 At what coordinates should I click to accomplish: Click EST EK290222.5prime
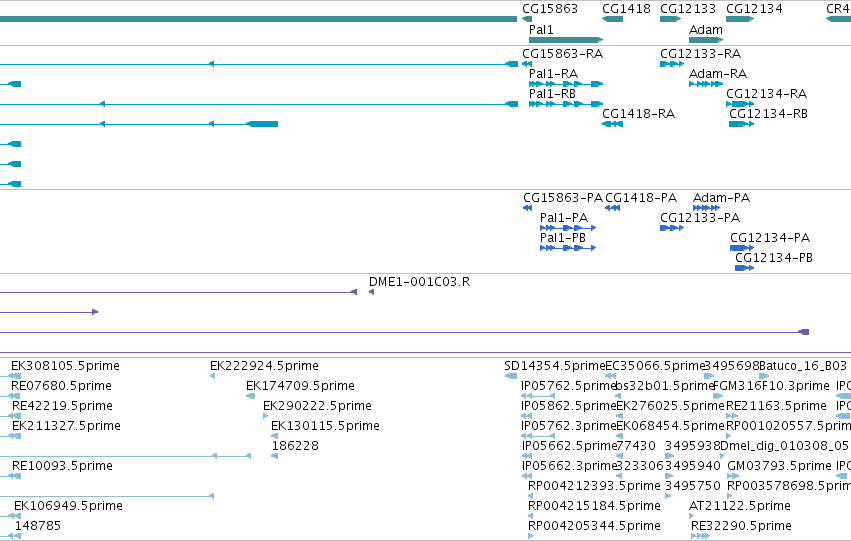pos(317,406)
